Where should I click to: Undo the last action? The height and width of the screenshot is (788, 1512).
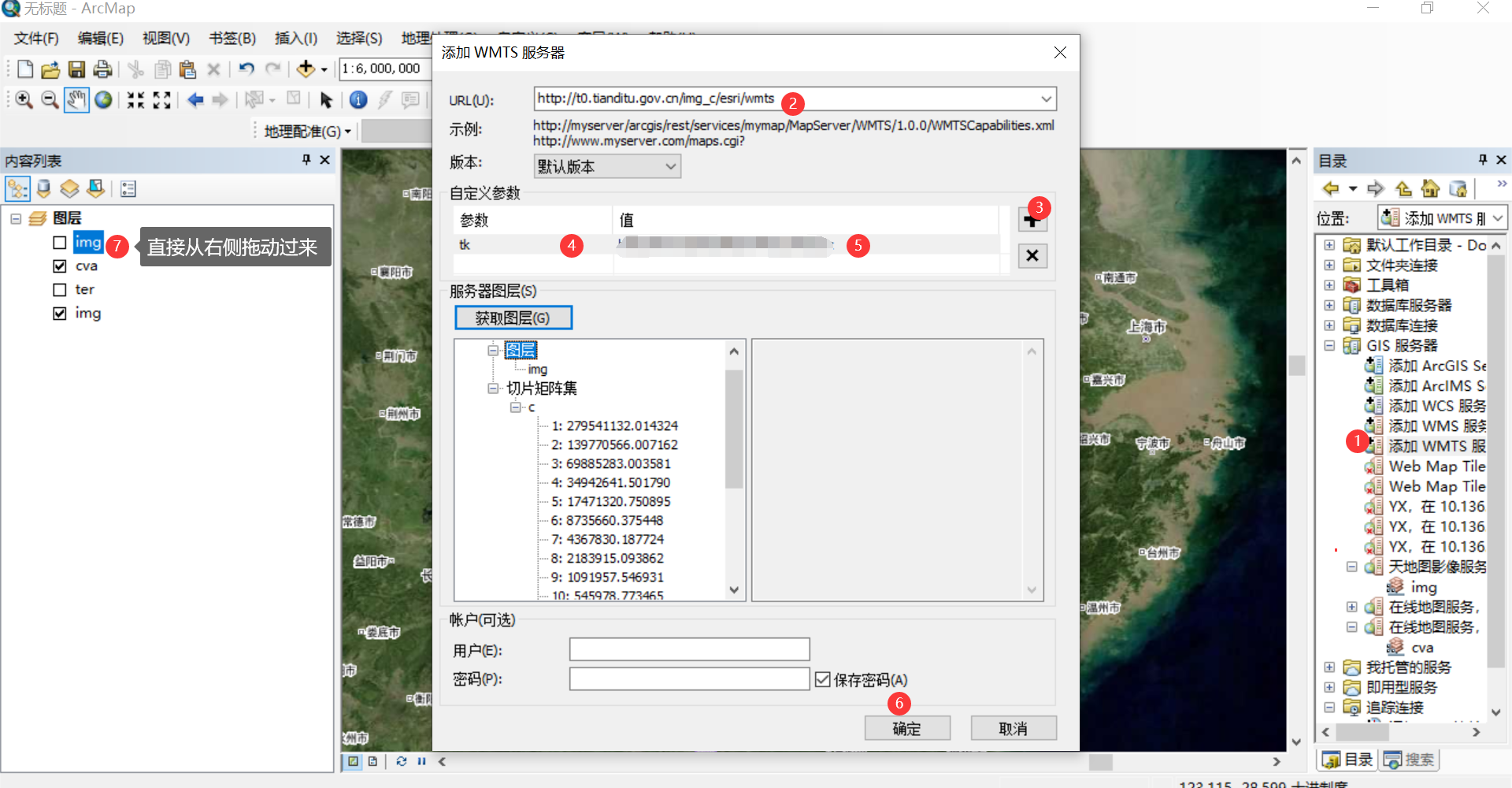(x=246, y=69)
